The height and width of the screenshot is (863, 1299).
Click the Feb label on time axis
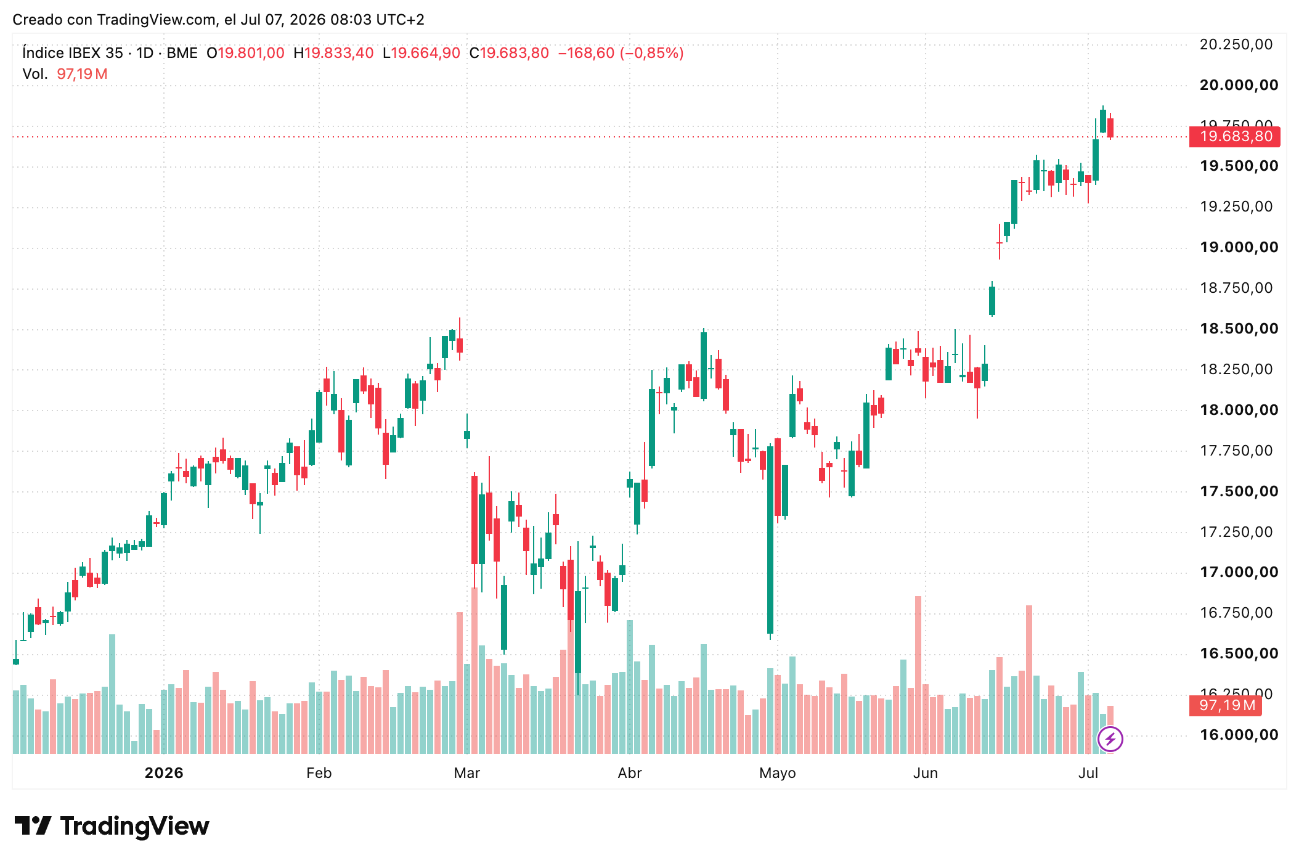(318, 773)
